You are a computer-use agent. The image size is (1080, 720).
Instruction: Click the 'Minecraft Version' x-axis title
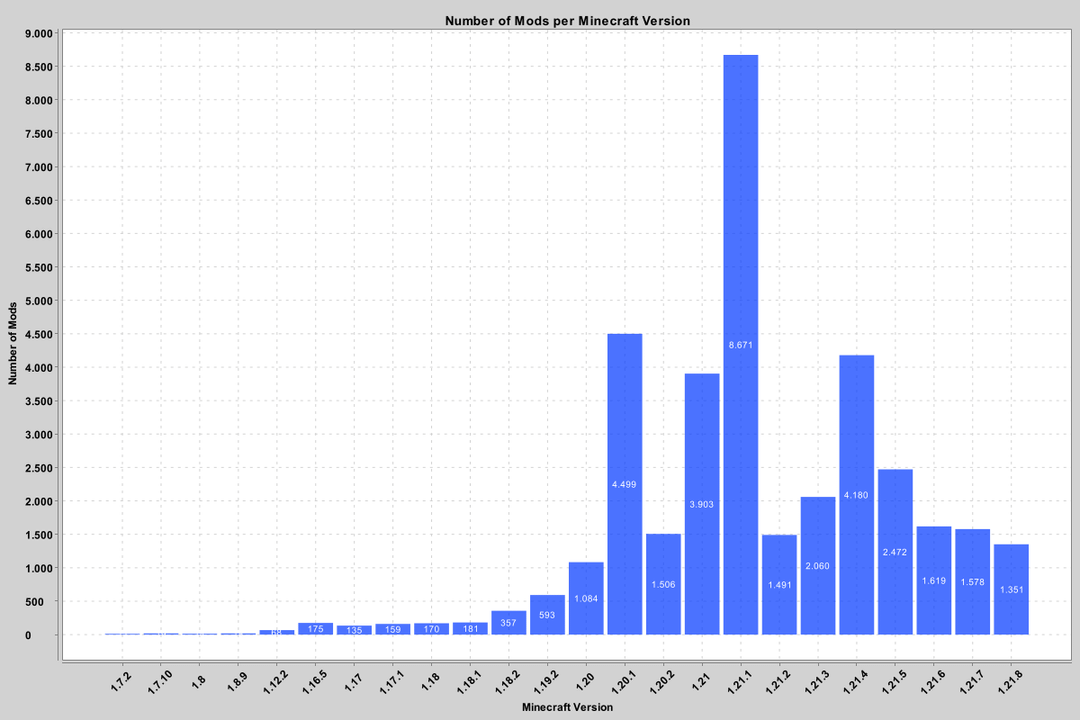567,707
